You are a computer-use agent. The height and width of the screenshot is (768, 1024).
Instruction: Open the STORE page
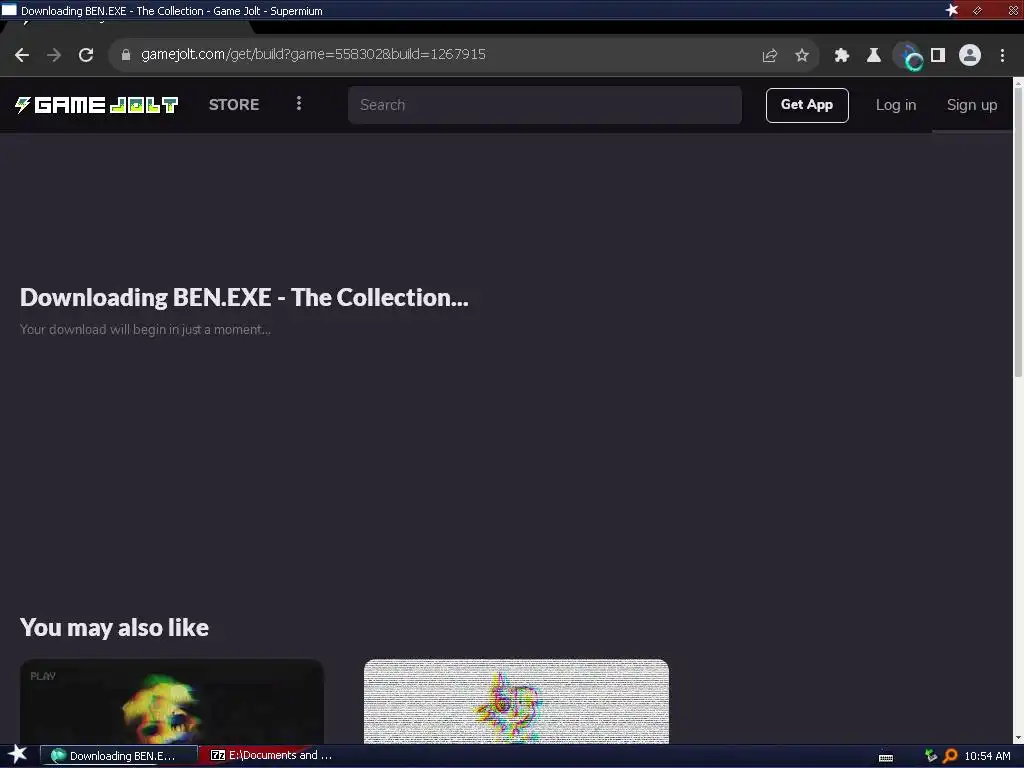point(234,104)
